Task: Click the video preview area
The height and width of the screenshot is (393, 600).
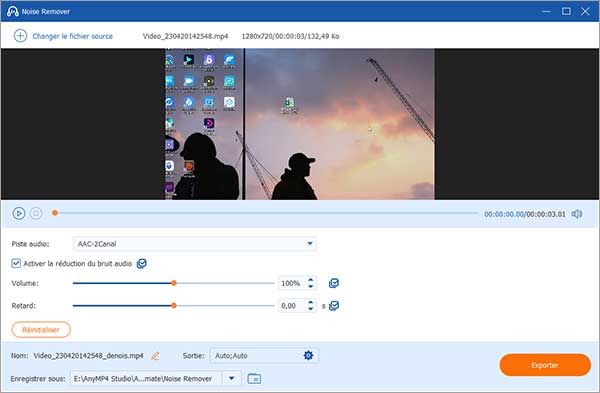Action: (x=300, y=124)
